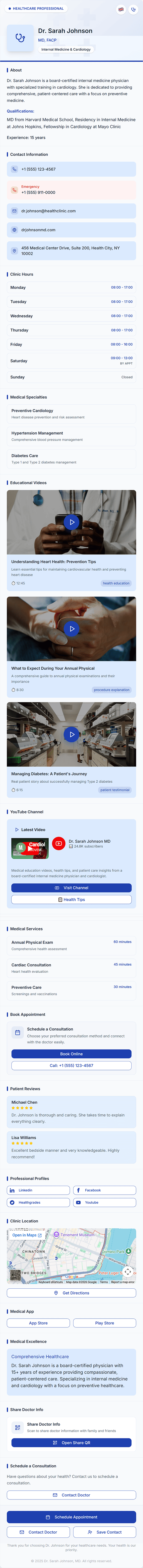Click the Open Share QR button
Viewport: 143px width, 1568px height.
tap(71, 1443)
